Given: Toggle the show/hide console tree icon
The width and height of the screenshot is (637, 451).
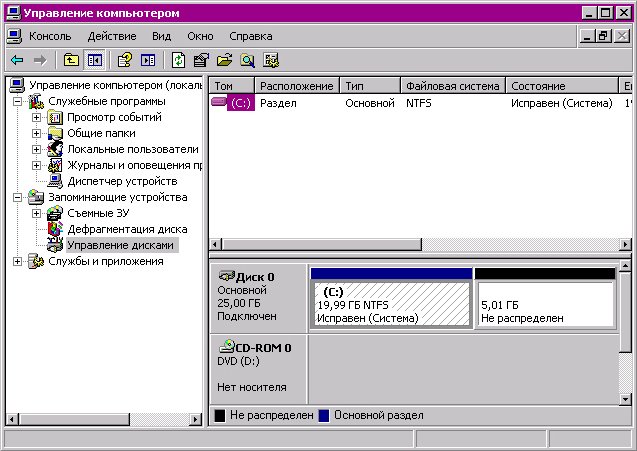Looking at the screenshot, I should coord(95,61).
